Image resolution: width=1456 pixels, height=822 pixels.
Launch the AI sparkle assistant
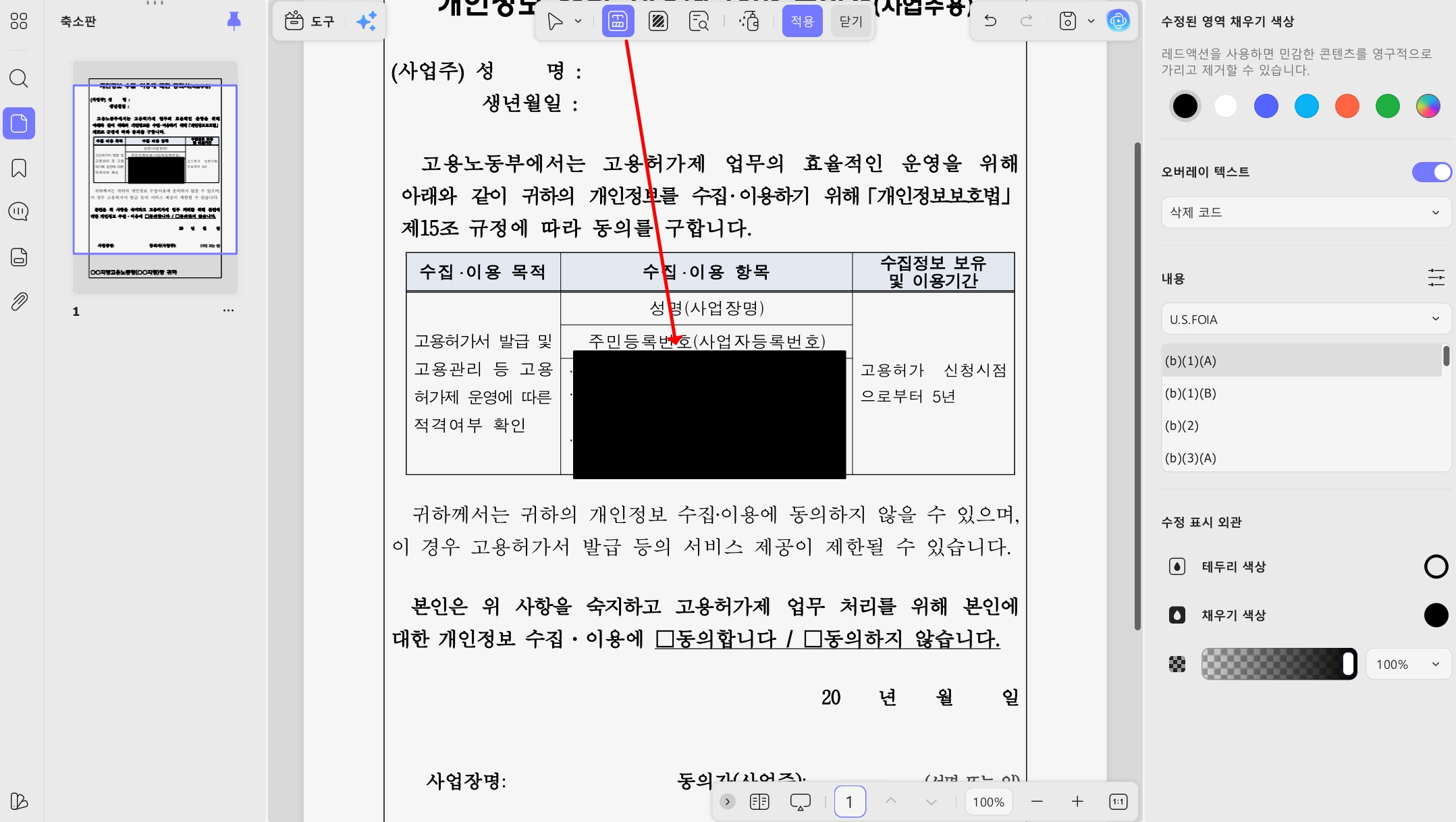click(x=367, y=22)
